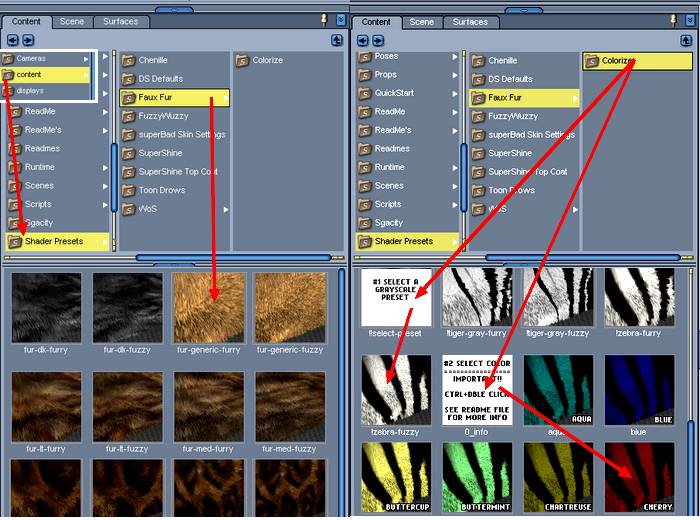The width and height of the screenshot is (700, 520).
Task: Click the pin icon in left panel
Action: (325, 20)
